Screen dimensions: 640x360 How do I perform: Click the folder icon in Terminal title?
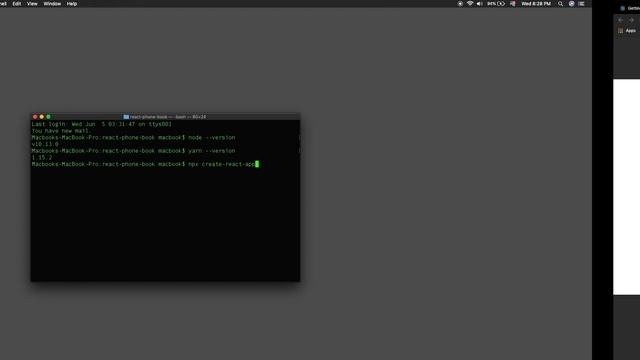[126, 117]
